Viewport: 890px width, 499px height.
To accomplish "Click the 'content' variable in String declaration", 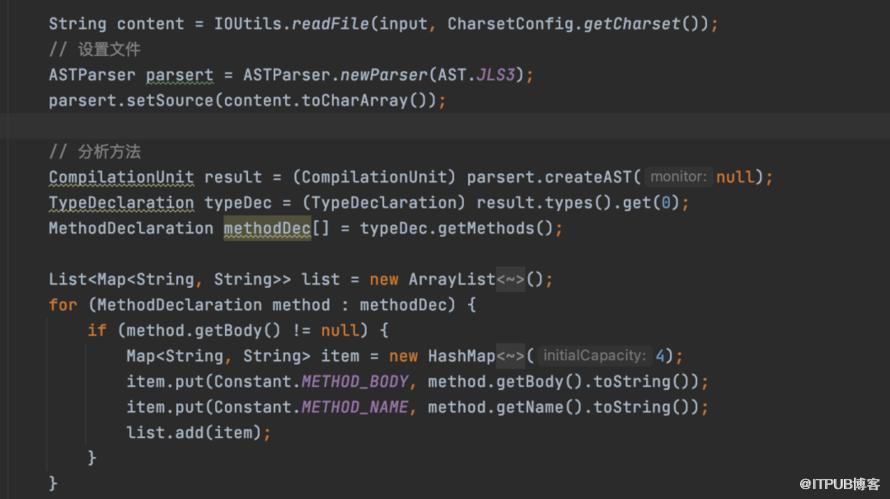I will (150, 24).
